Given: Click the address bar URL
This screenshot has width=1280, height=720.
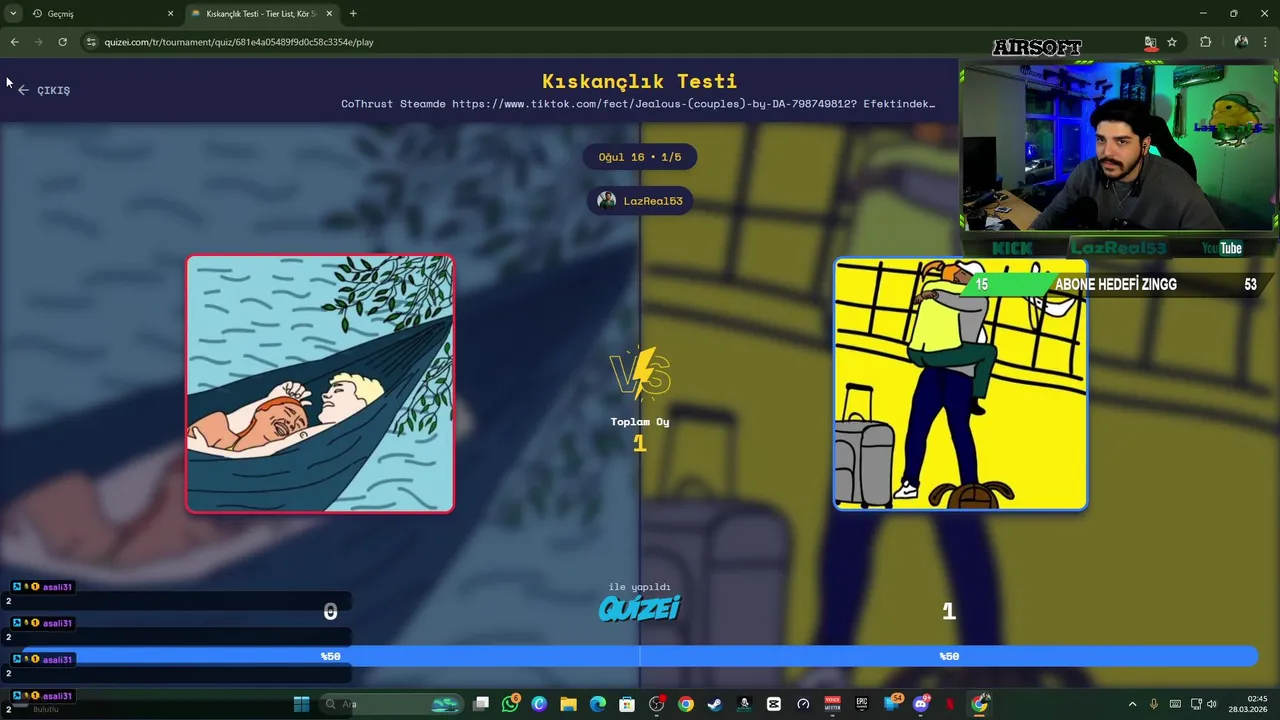Looking at the screenshot, I should click(239, 42).
